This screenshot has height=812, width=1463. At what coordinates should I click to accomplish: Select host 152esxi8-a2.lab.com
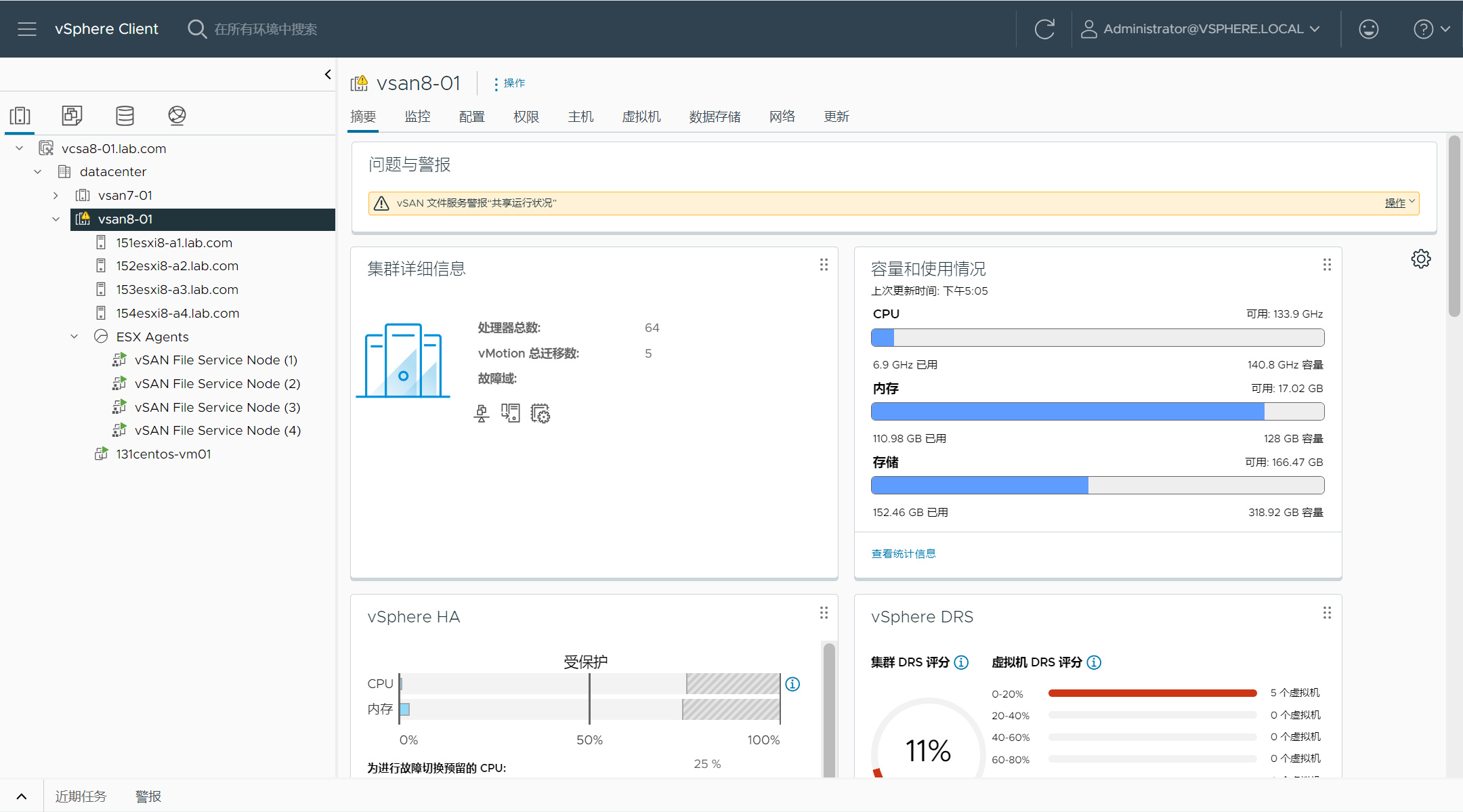(x=177, y=266)
